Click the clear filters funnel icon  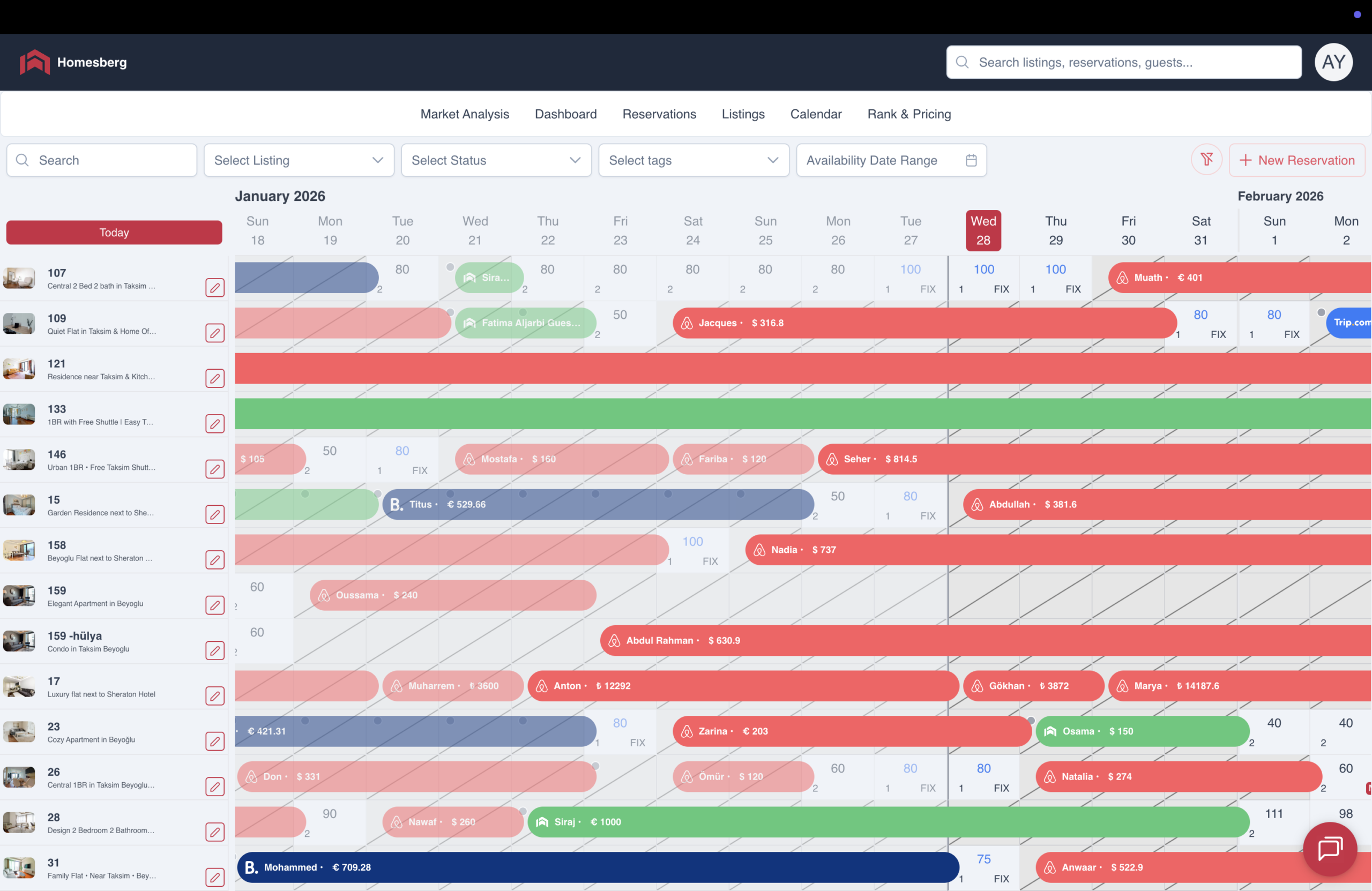click(1206, 160)
